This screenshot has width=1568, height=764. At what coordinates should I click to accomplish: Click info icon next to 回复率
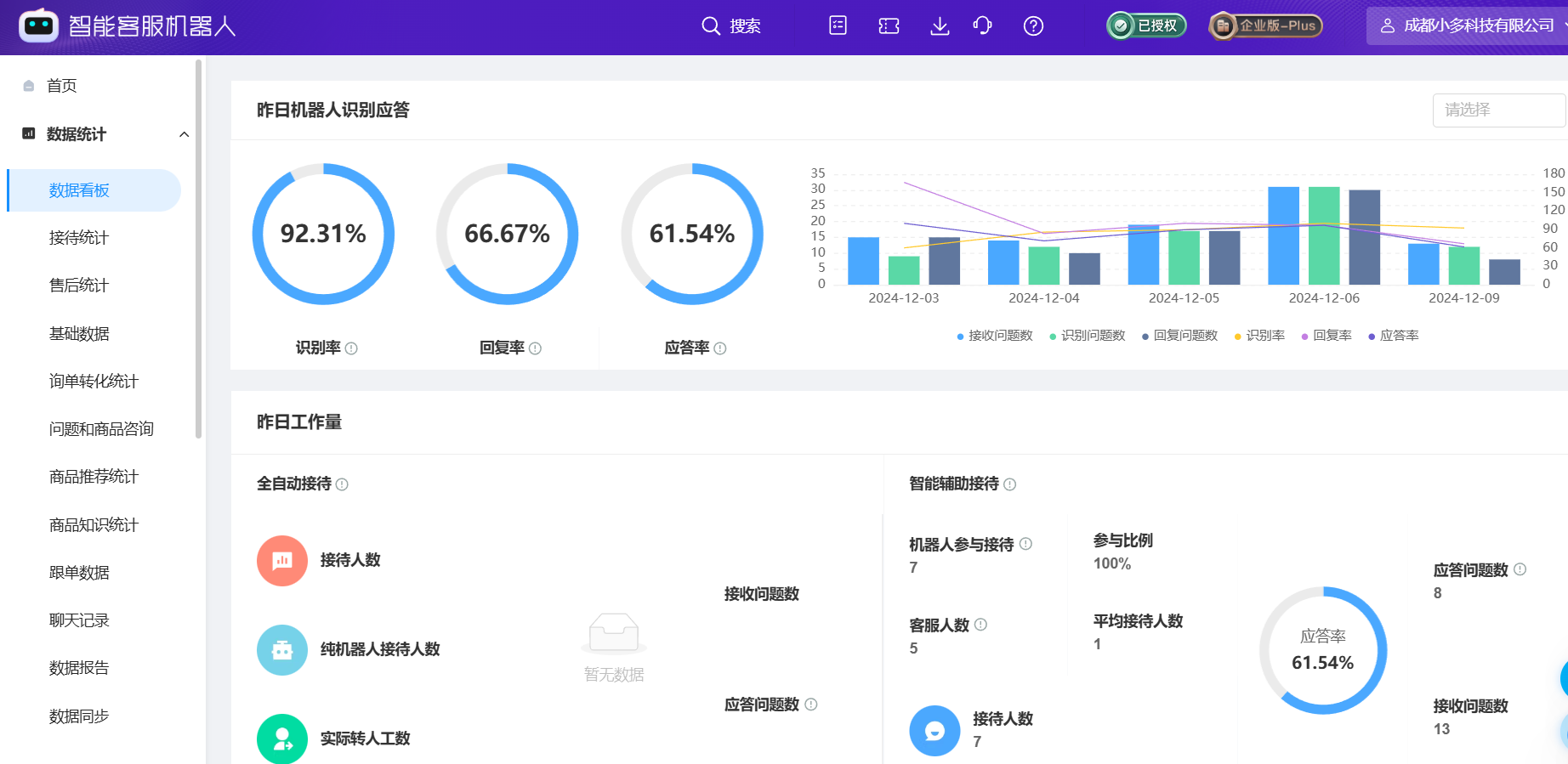point(535,348)
